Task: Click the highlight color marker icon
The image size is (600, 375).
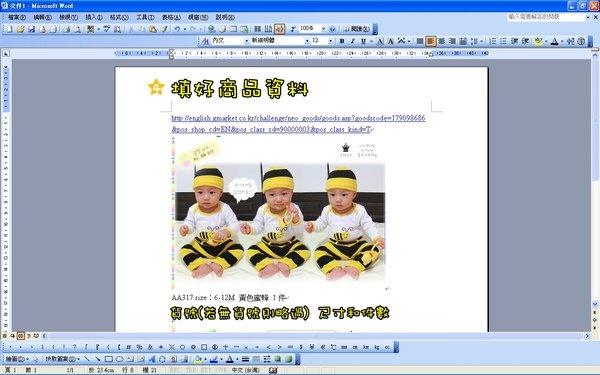Action: 538,41
